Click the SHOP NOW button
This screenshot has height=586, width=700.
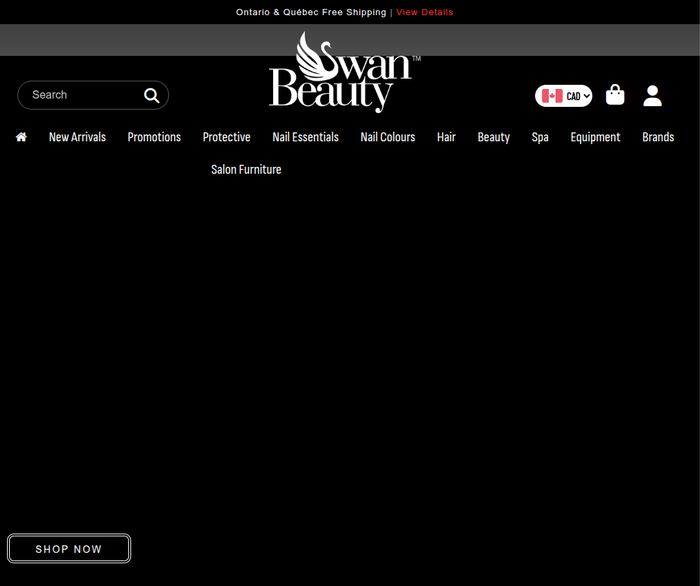[x=69, y=549]
